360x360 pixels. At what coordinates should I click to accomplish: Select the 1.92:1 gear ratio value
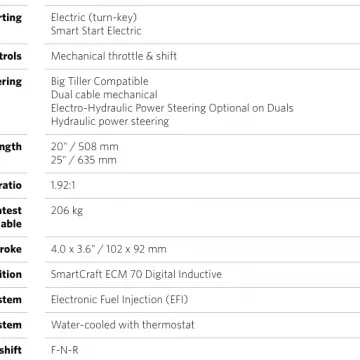[63, 185]
